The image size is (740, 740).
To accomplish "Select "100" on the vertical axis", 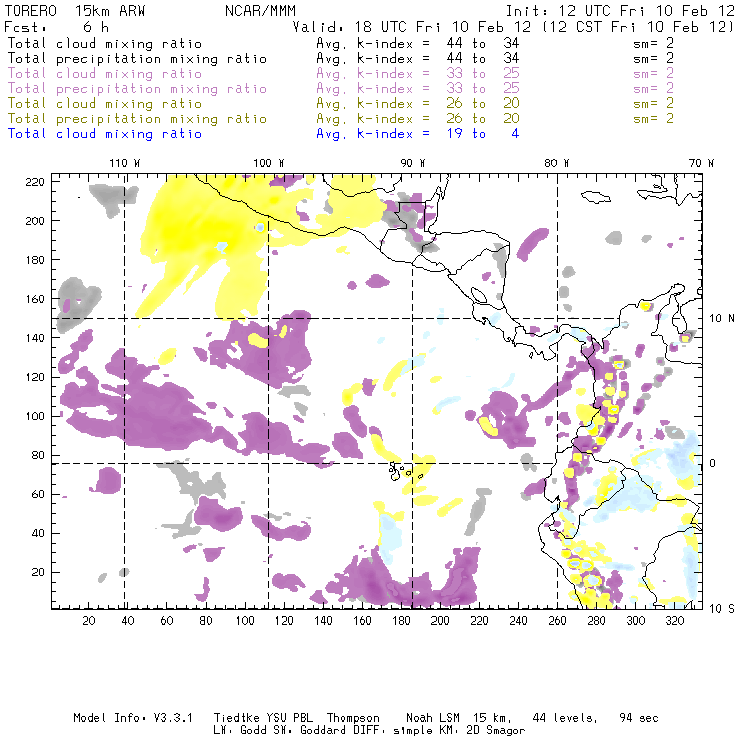I will [34, 416].
